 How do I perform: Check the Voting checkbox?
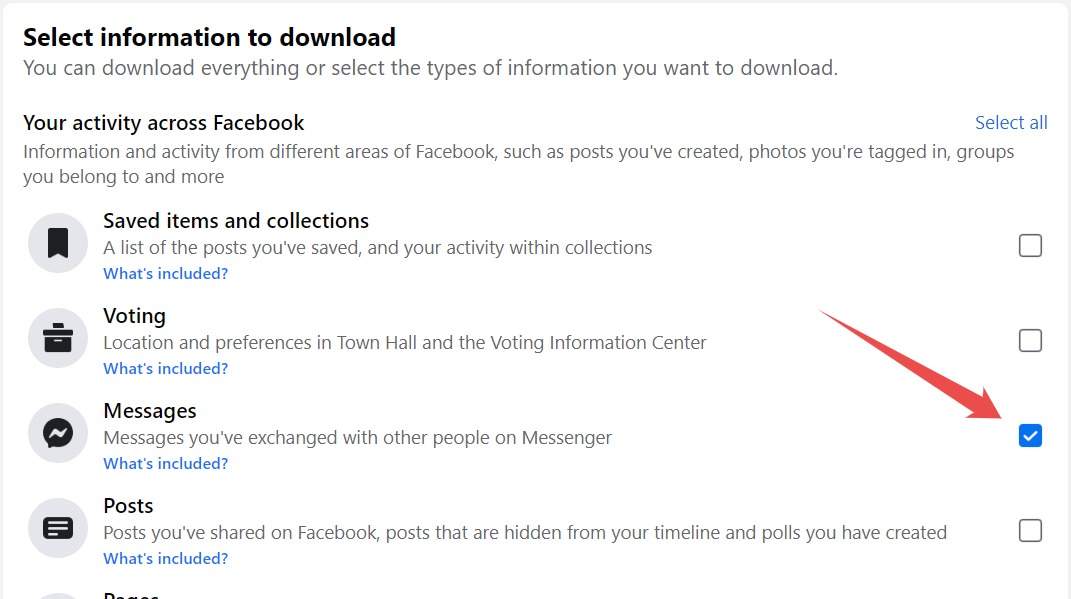[x=1030, y=340]
